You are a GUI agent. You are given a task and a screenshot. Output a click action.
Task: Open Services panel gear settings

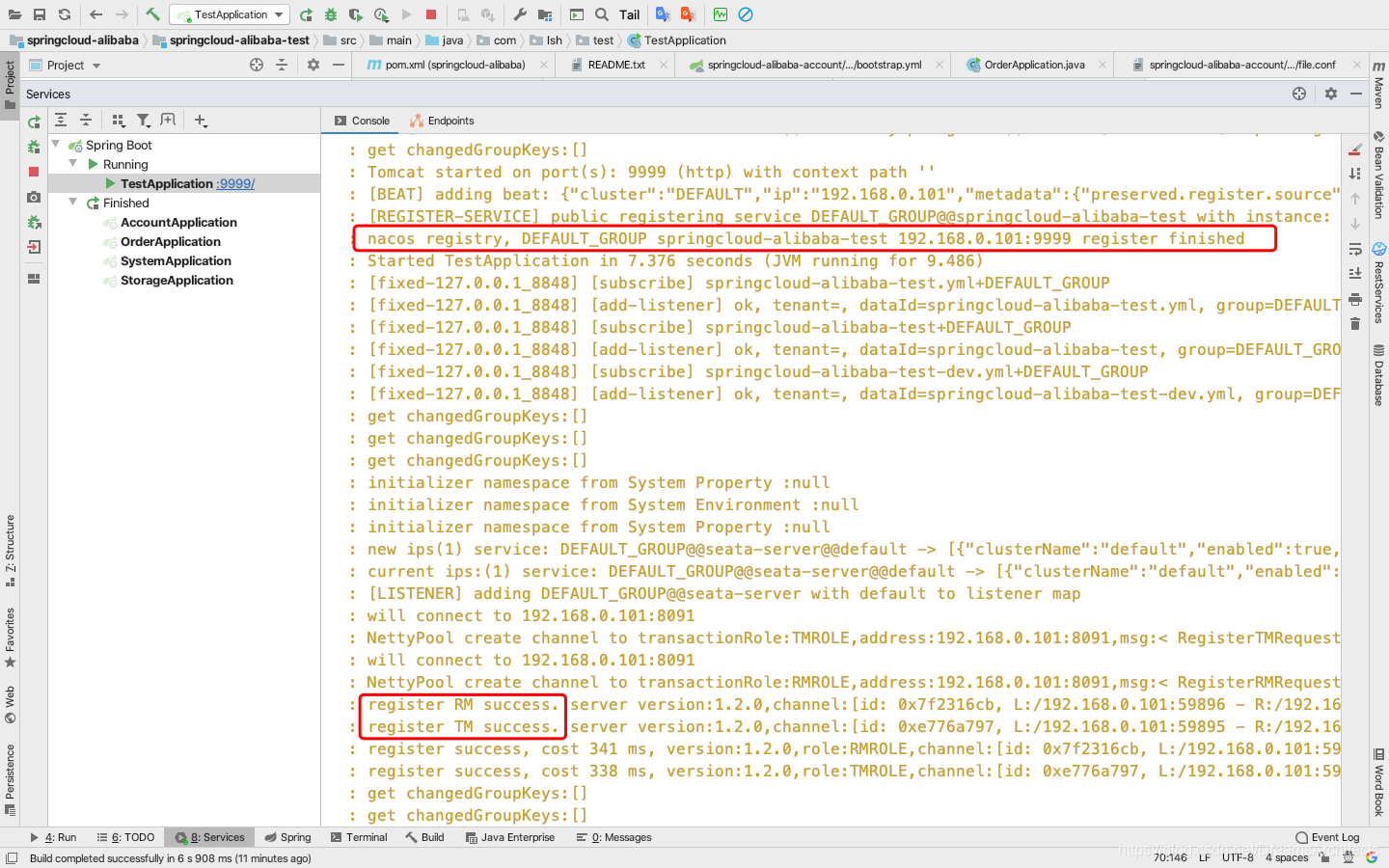(1331, 94)
